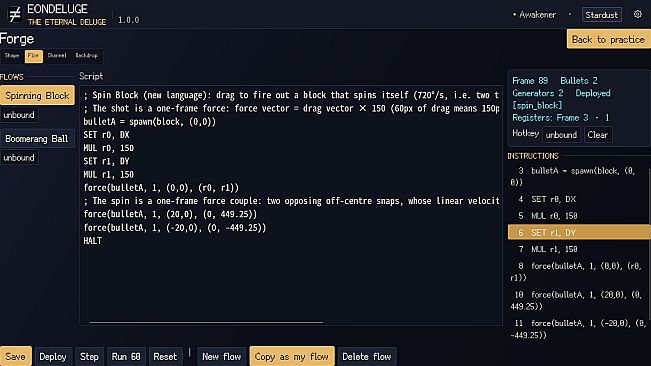Select highlighted instruction 6 SET r1, DY

(578, 232)
